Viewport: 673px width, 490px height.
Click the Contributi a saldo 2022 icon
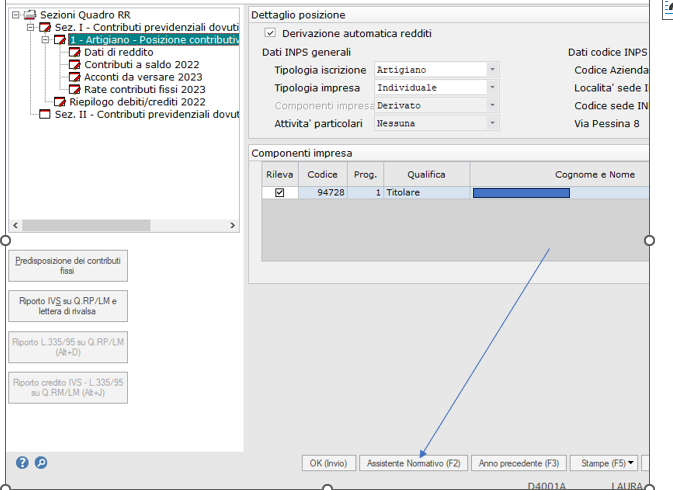click(75, 65)
